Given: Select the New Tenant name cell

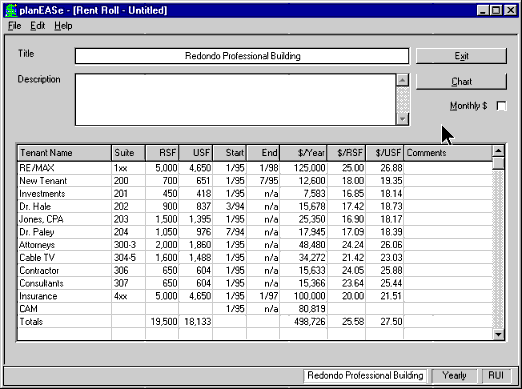Looking at the screenshot, I should pos(64,181).
